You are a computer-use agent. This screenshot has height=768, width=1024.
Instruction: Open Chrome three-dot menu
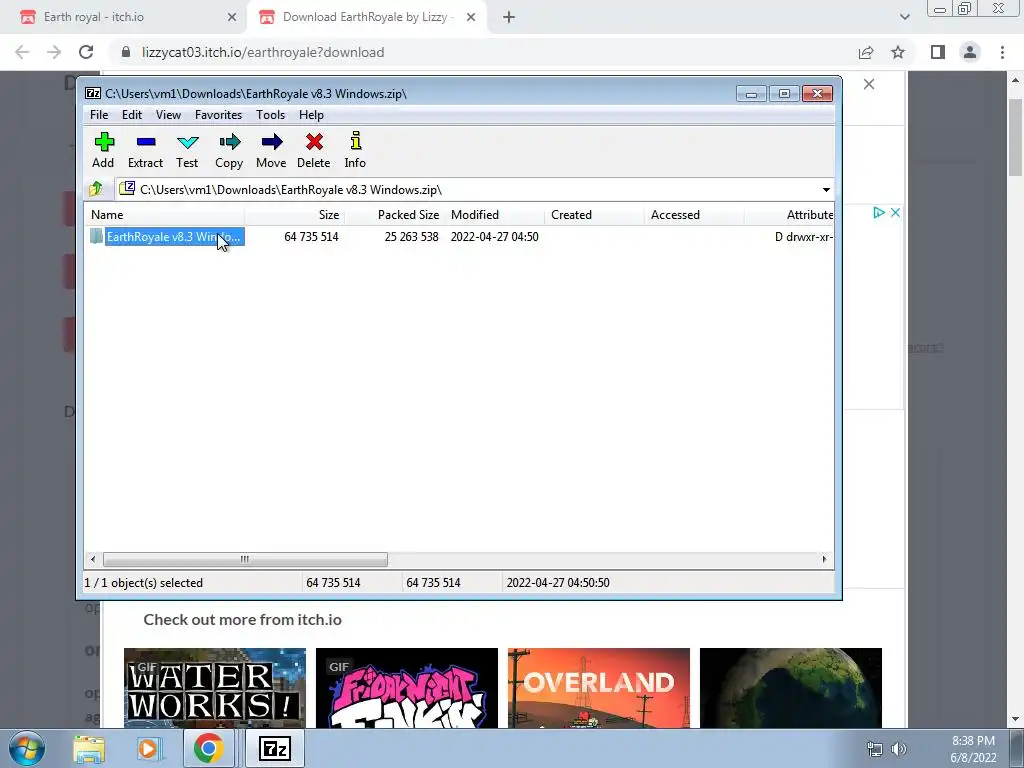(x=1002, y=52)
